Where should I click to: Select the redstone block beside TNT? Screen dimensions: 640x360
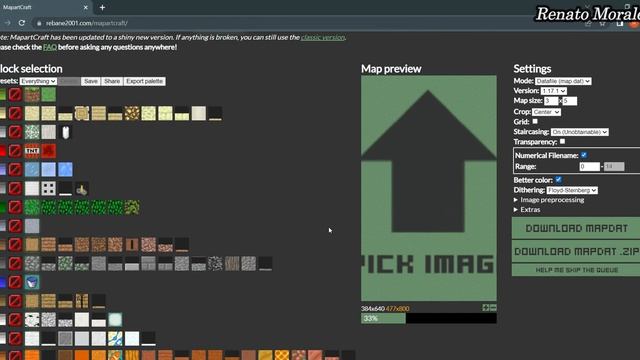[x=49, y=151]
